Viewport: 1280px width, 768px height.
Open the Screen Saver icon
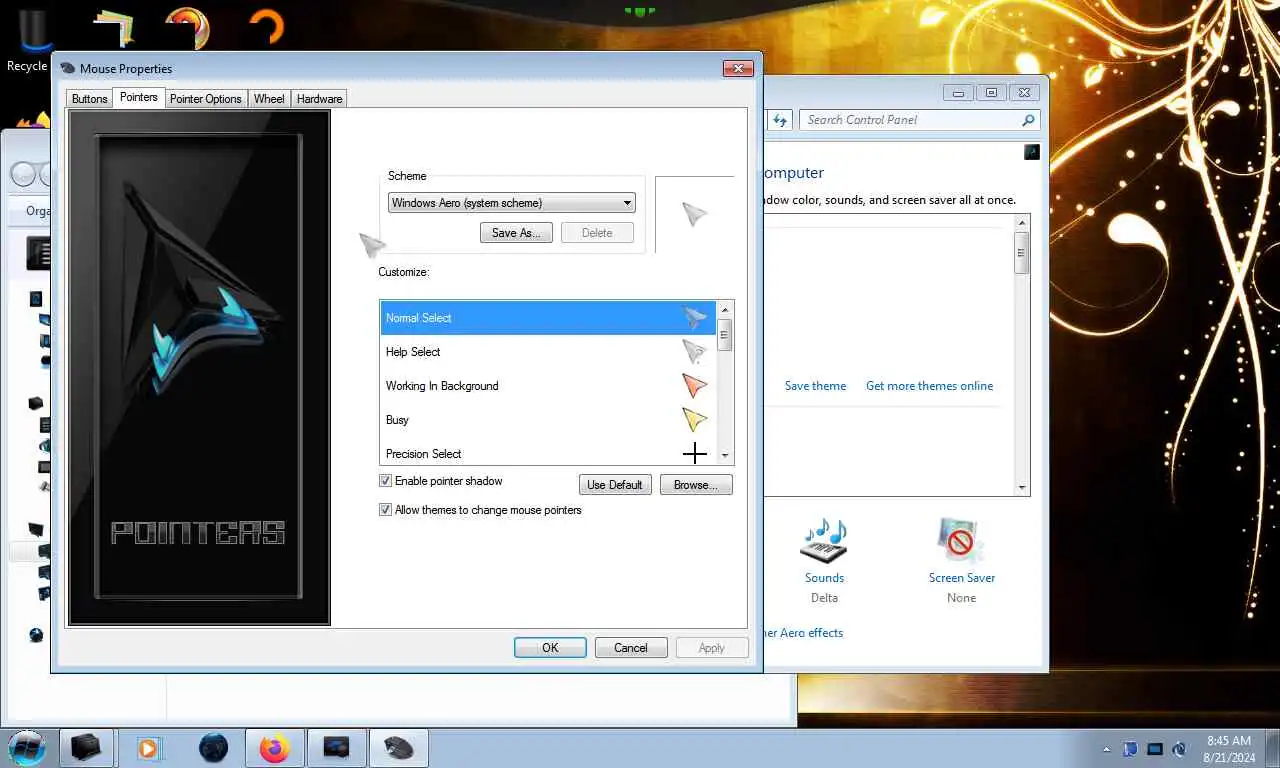(x=961, y=540)
